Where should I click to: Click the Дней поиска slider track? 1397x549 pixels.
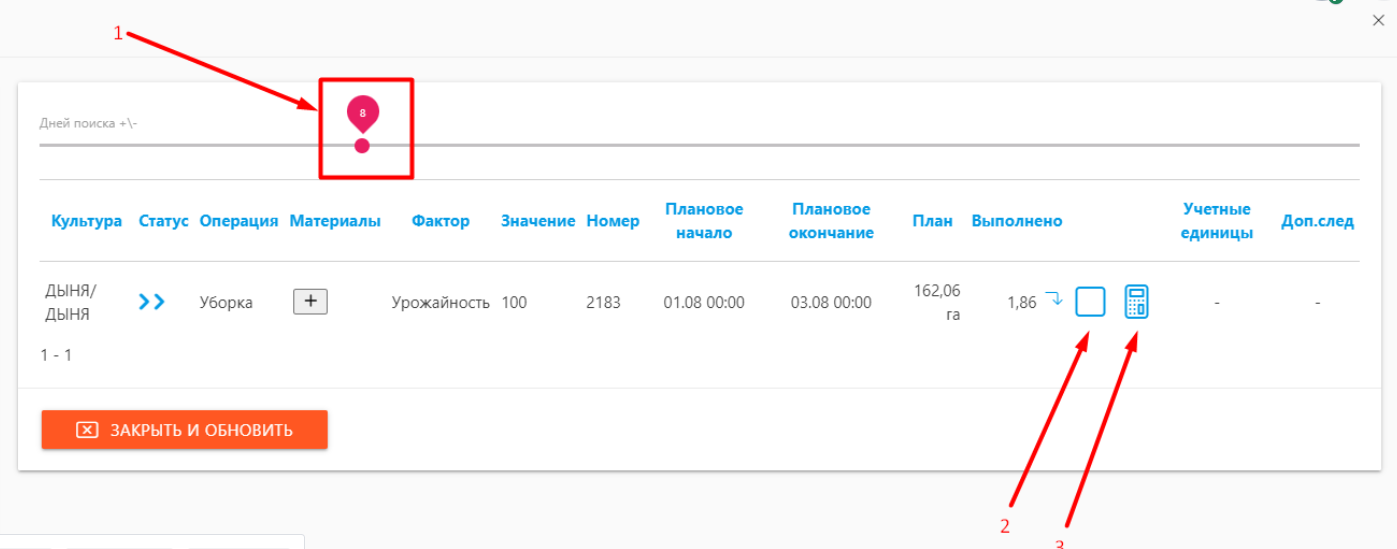click(699, 146)
